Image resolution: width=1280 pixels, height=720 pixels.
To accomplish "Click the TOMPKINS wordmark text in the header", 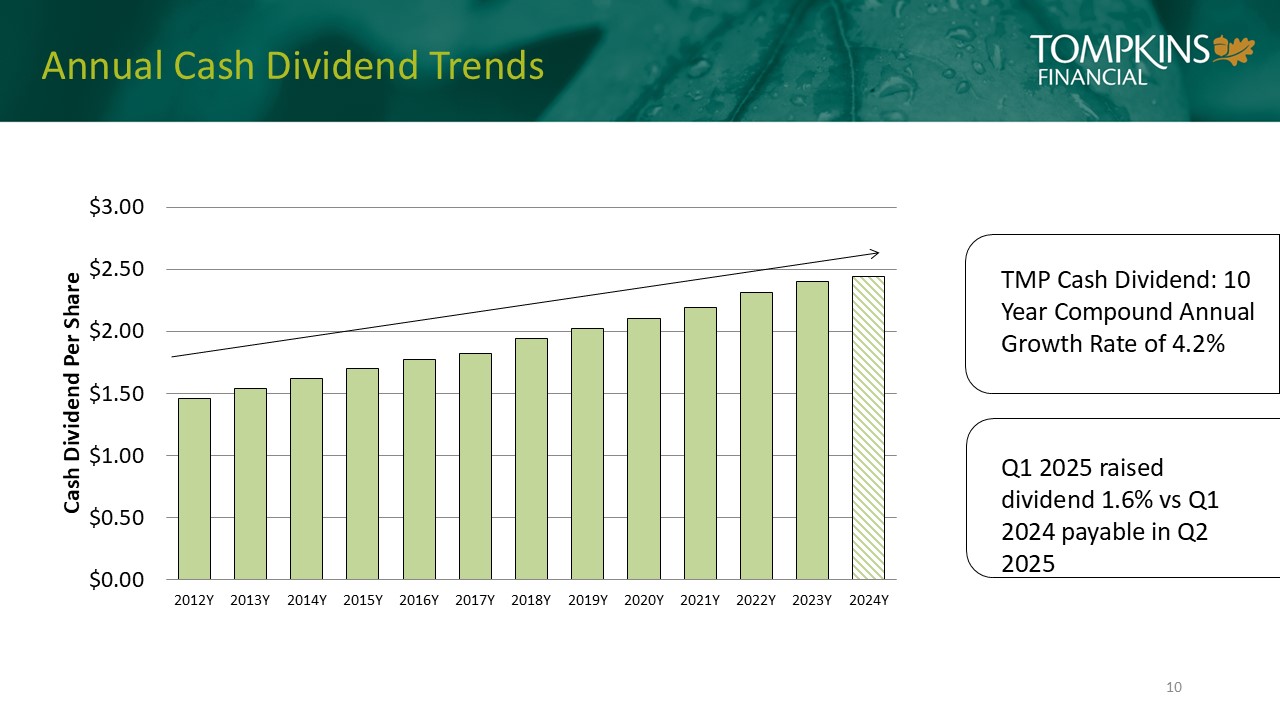I will click(x=1118, y=49).
